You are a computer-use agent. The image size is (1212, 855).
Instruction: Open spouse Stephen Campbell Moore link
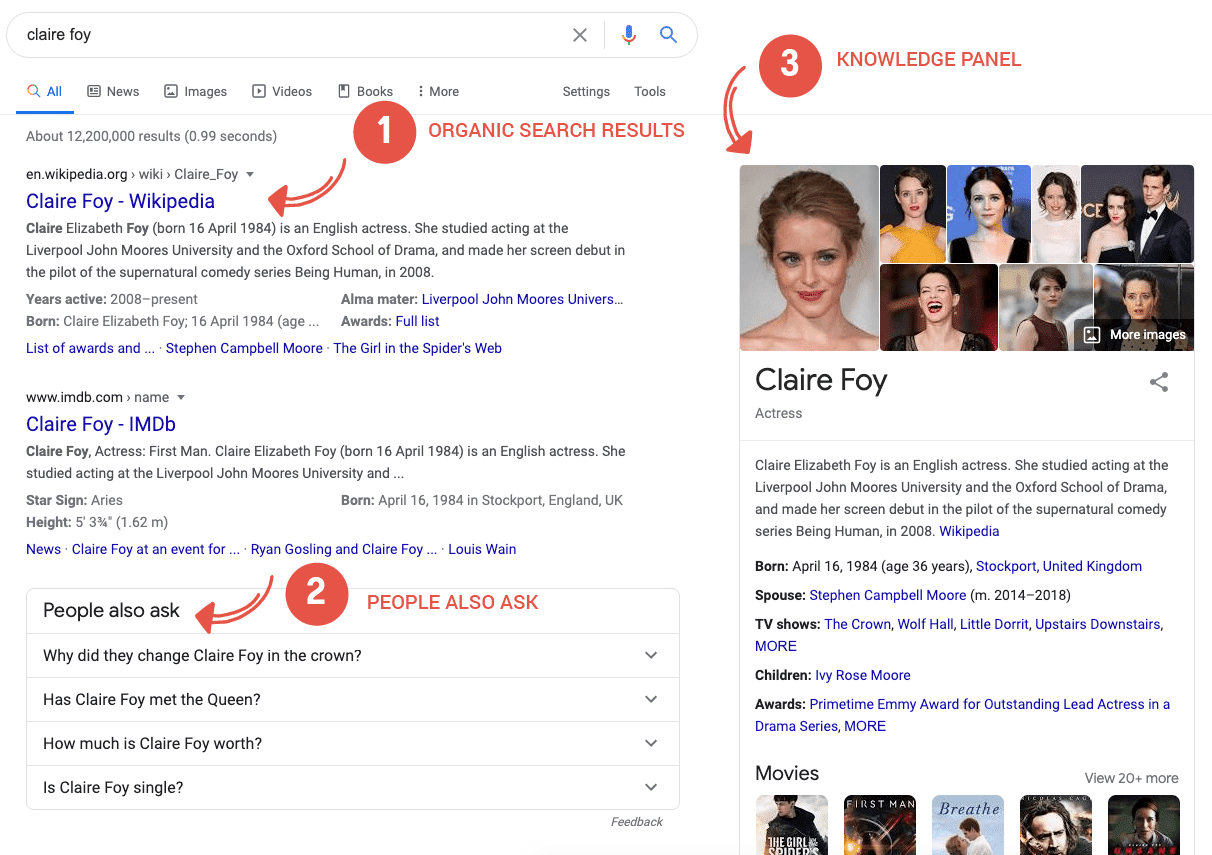(888, 595)
